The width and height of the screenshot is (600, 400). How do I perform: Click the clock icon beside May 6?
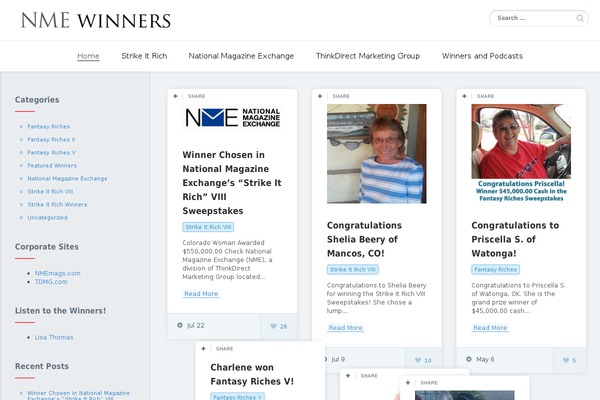point(469,359)
